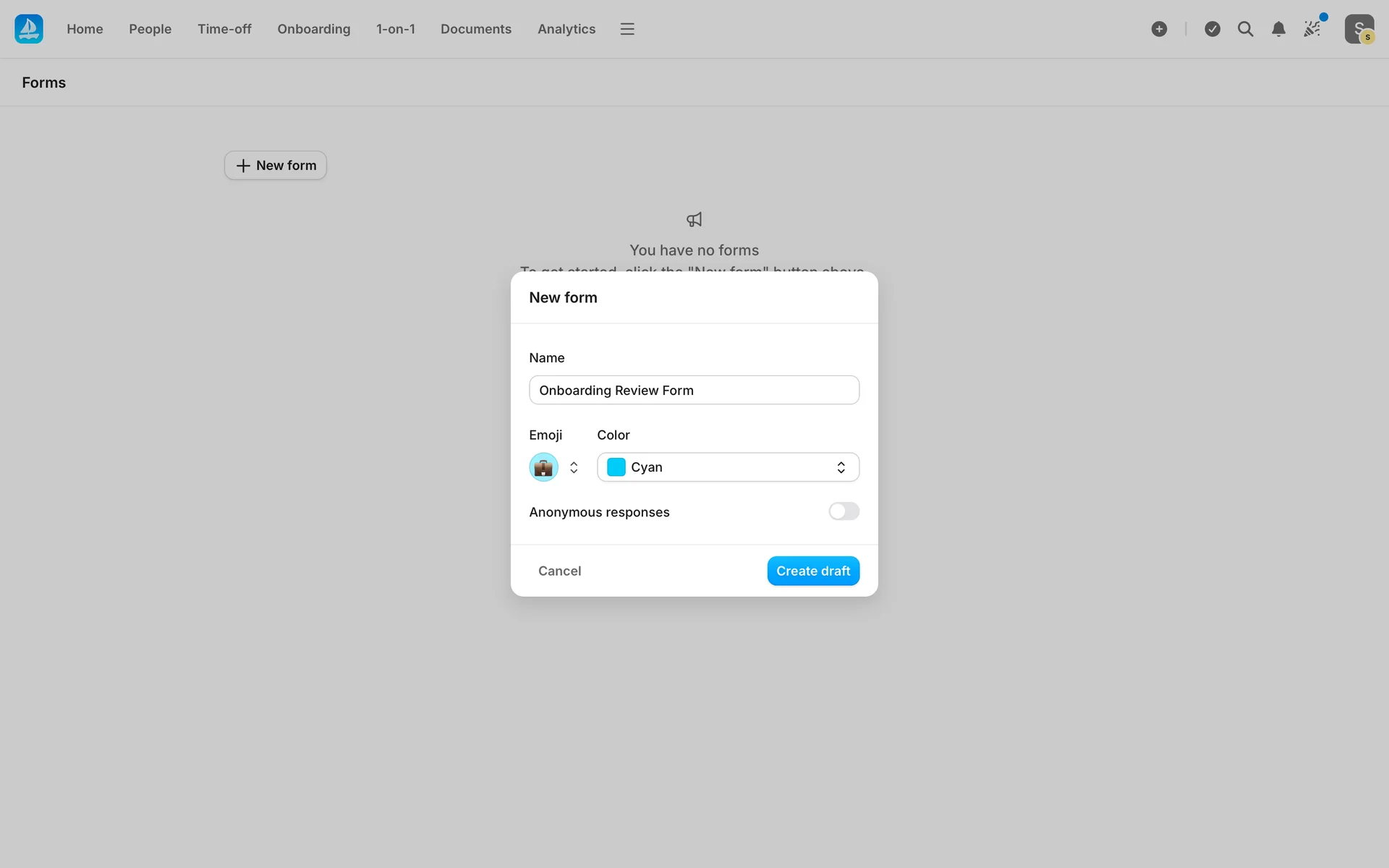The image size is (1389, 868).
Task: Click Cancel in the dialog
Action: [559, 571]
